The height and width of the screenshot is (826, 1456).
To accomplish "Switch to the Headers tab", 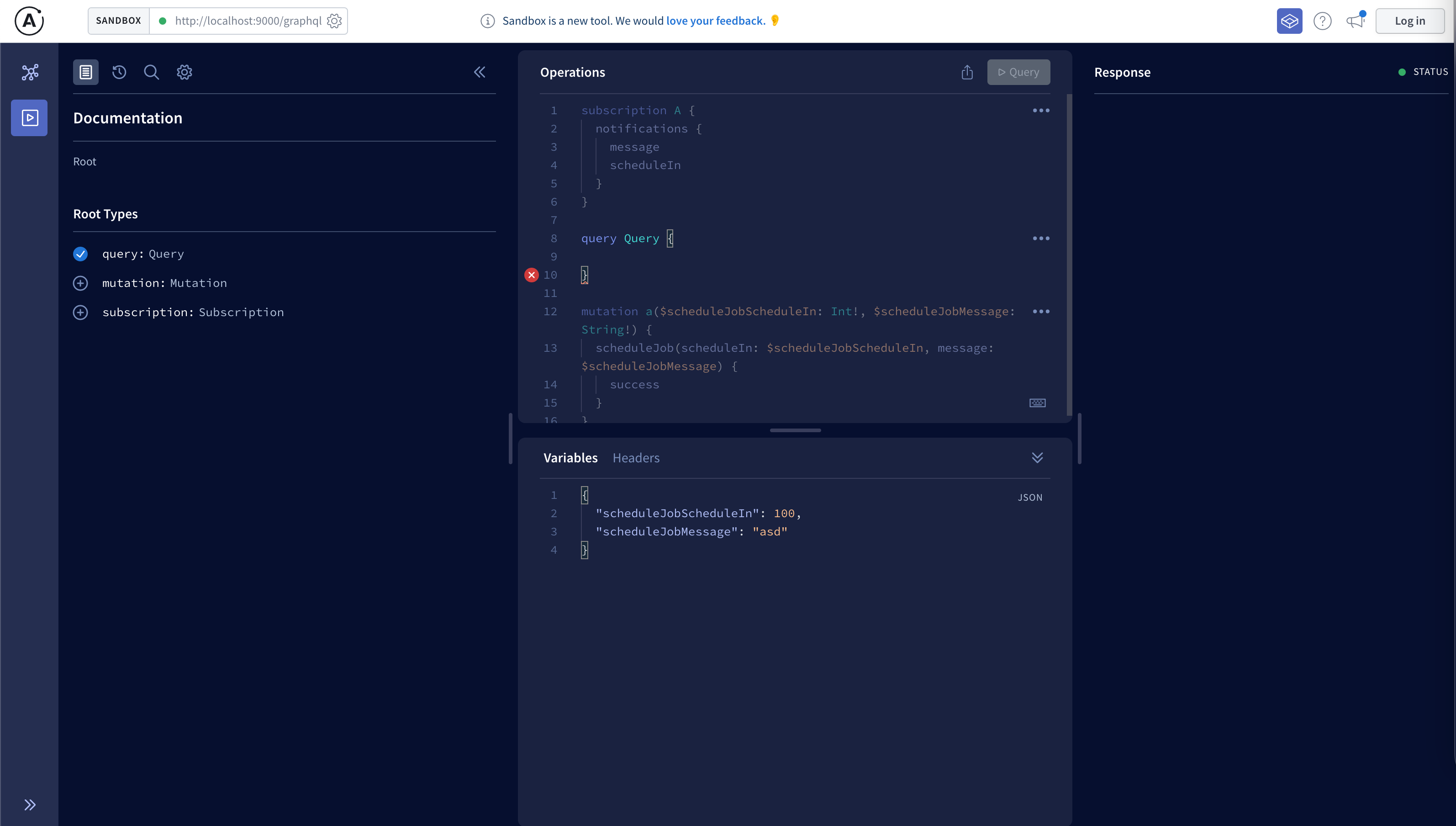I will point(636,458).
